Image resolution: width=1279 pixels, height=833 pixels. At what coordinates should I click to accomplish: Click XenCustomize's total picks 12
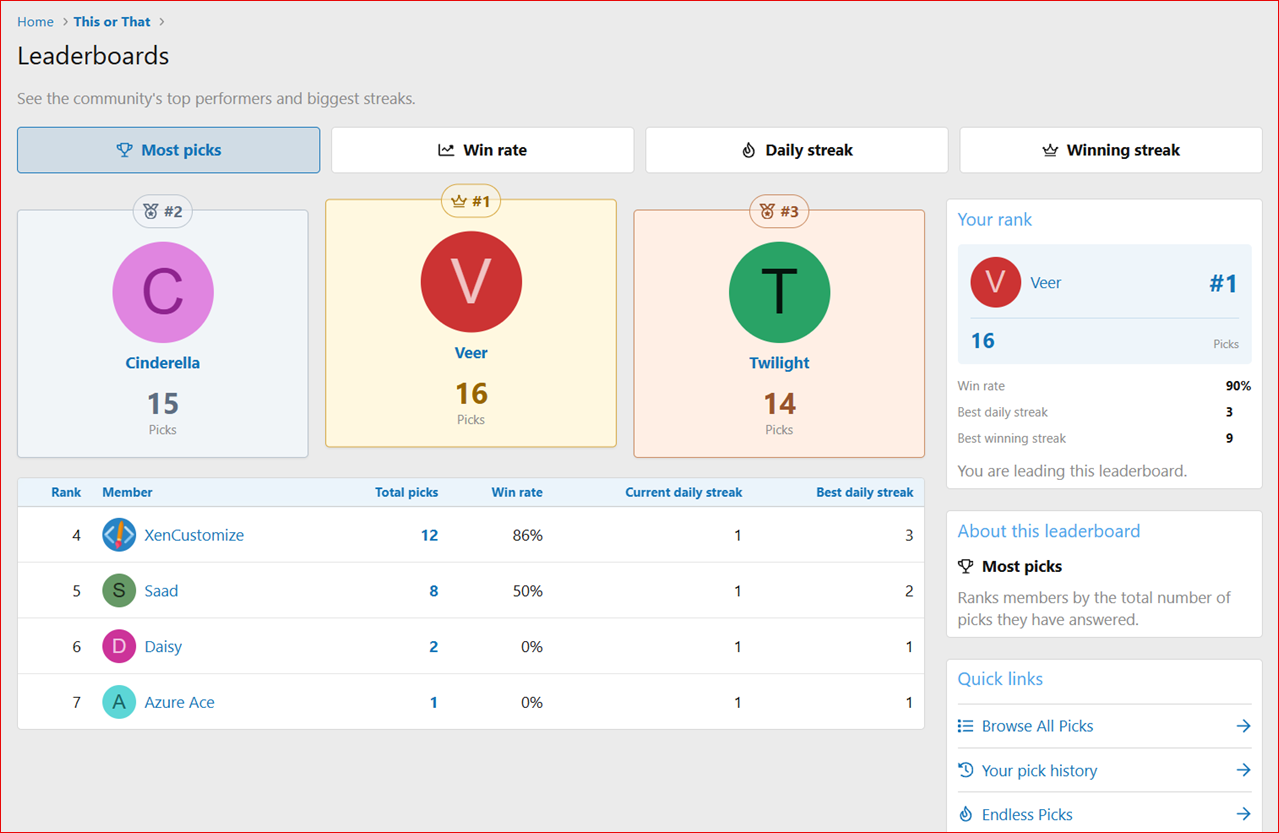[429, 535]
